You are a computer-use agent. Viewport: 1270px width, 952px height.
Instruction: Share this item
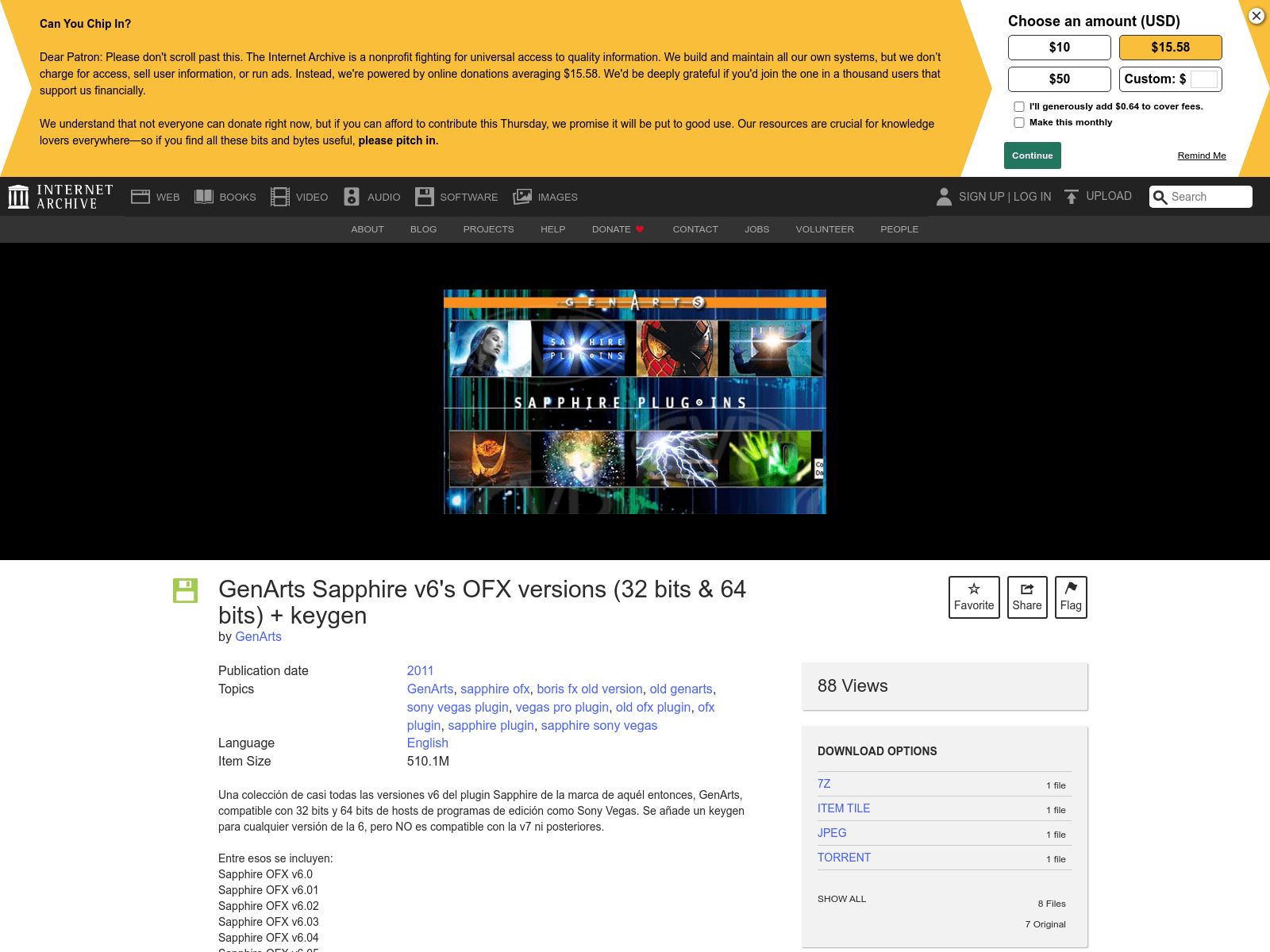(x=1027, y=597)
